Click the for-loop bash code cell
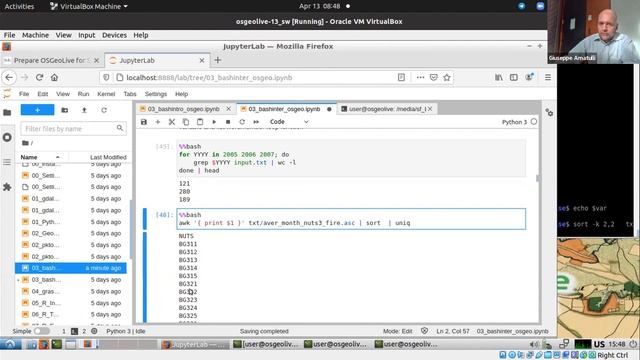The height and width of the screenshot is (360, 640). click(351, 158)
